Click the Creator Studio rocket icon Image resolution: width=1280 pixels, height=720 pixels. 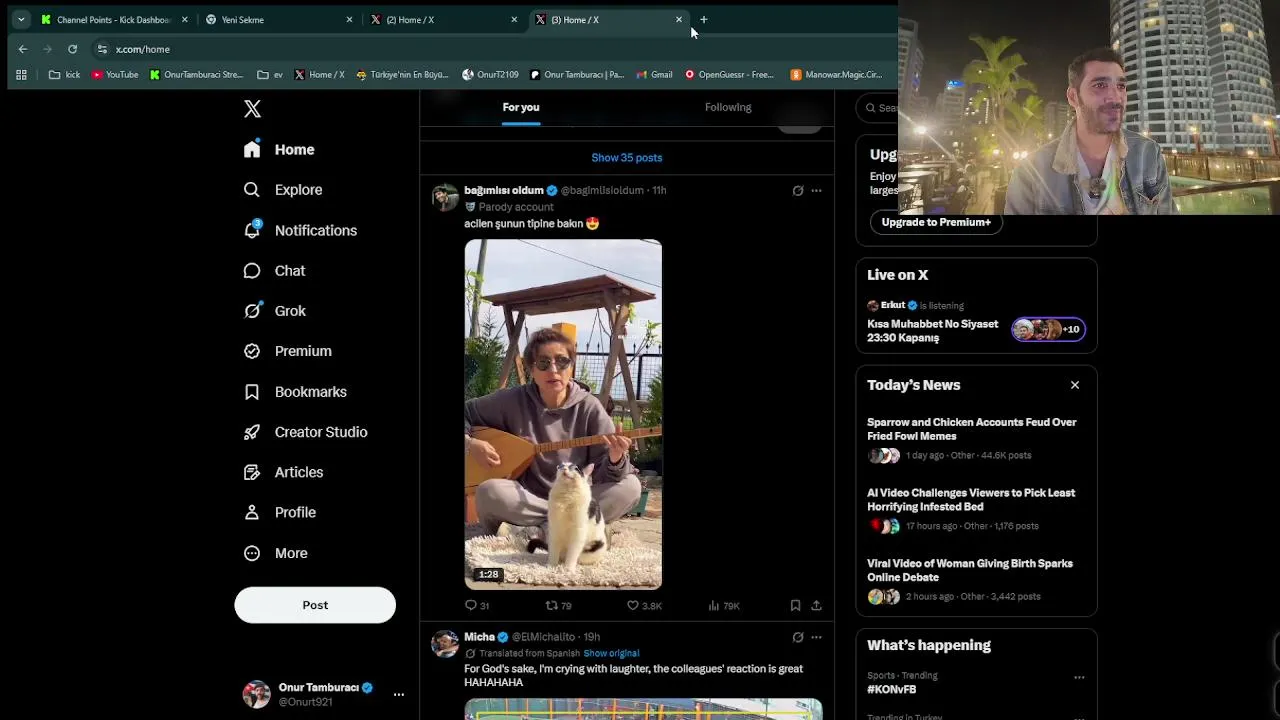click(x=252, y=432)
